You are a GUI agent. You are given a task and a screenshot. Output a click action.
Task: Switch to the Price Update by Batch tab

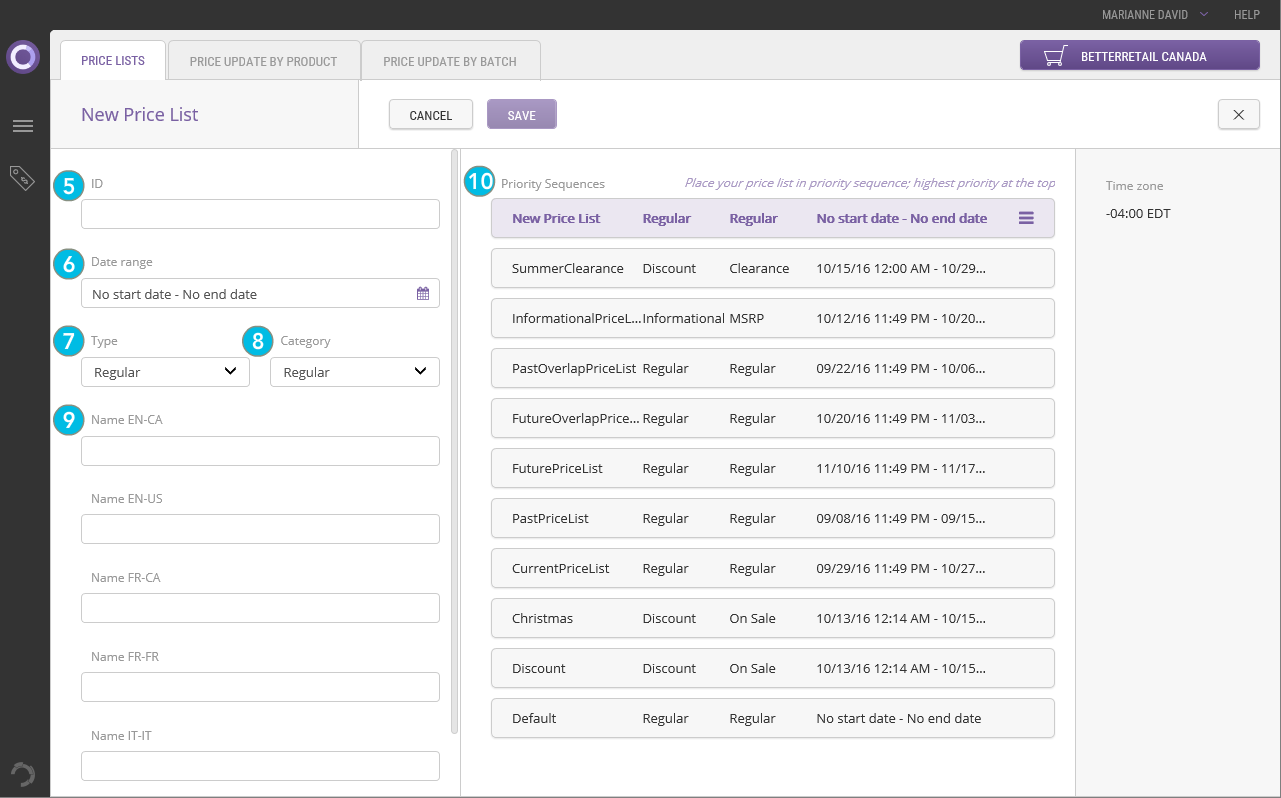450,60
